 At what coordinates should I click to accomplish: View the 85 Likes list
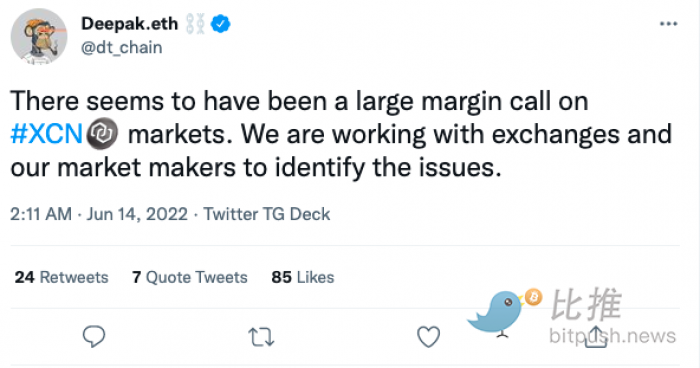coord(303,277)
